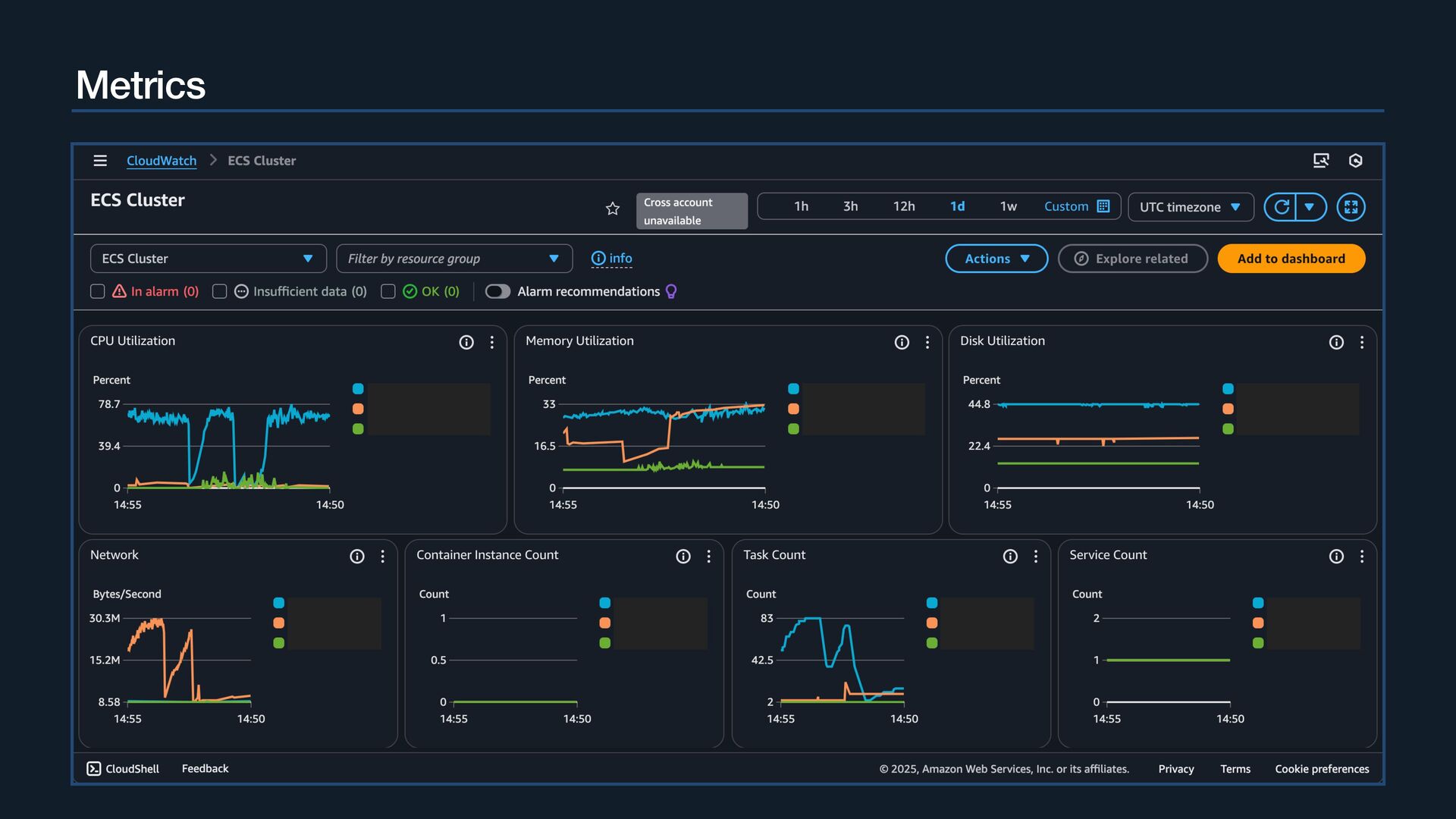Open CloudShell from the footer

pos(123,769)
